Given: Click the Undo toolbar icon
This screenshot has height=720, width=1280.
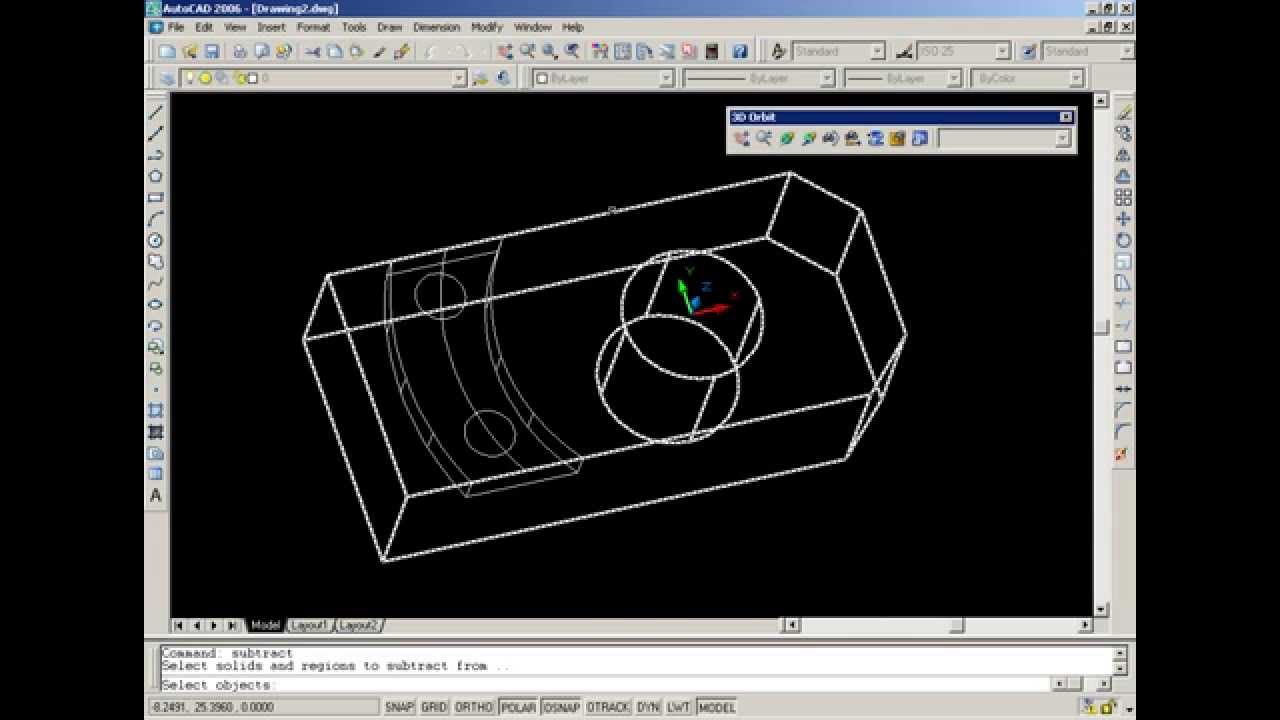Looking at the screenshot, I should pos(432,51).
